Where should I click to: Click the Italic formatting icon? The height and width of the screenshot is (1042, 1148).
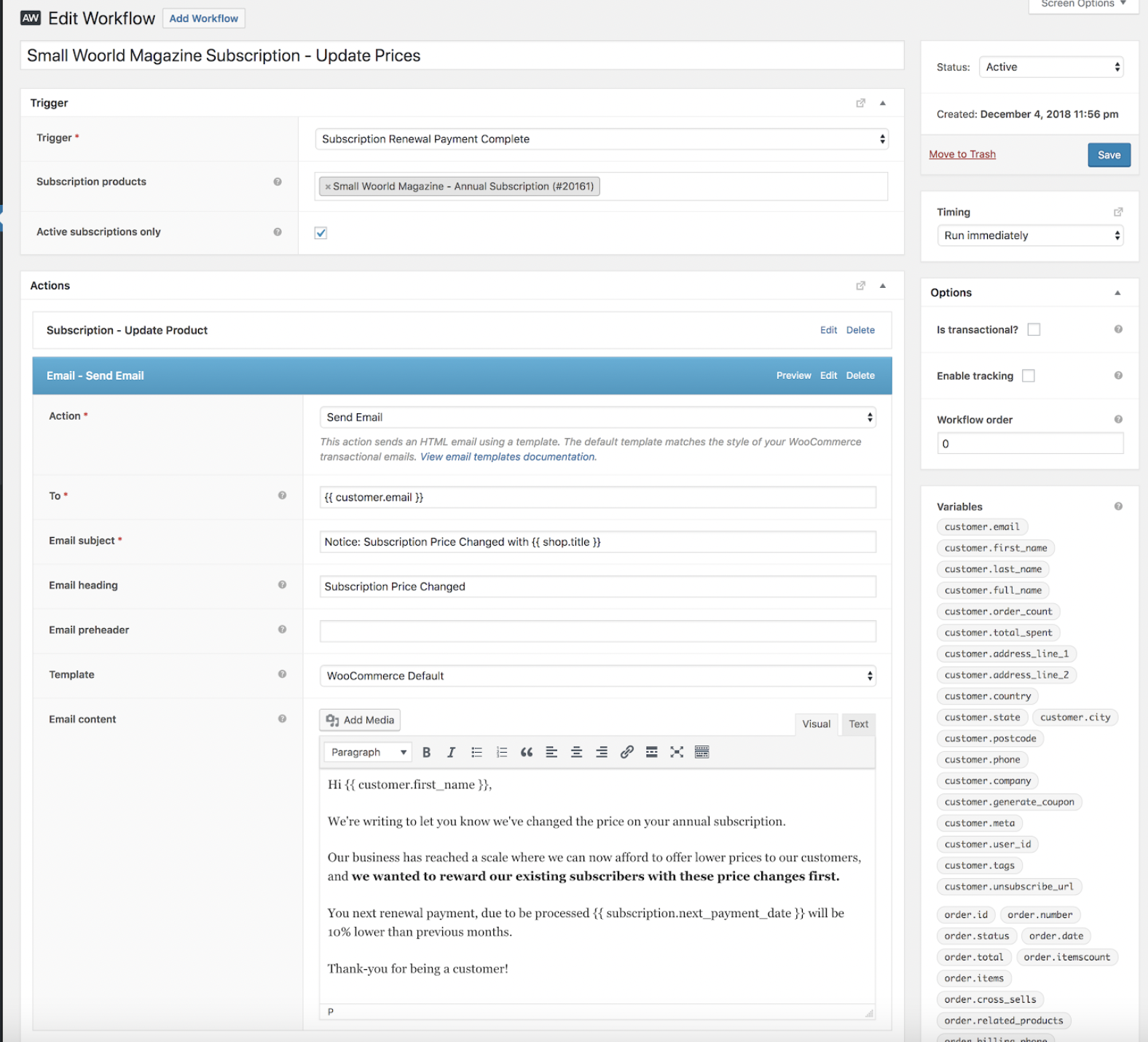coord(451,752)
